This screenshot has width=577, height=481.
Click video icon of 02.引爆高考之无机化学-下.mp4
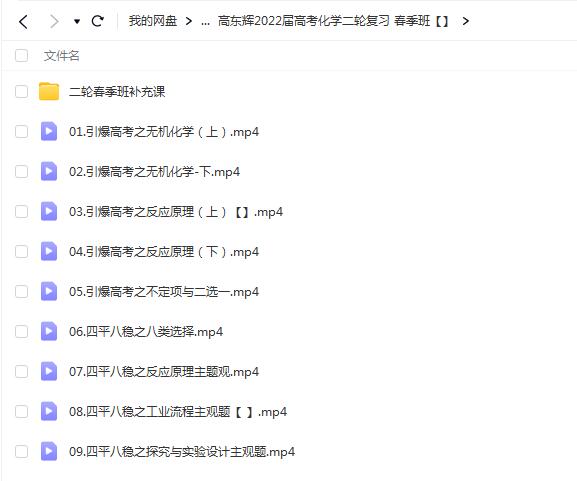click(49, 171)
